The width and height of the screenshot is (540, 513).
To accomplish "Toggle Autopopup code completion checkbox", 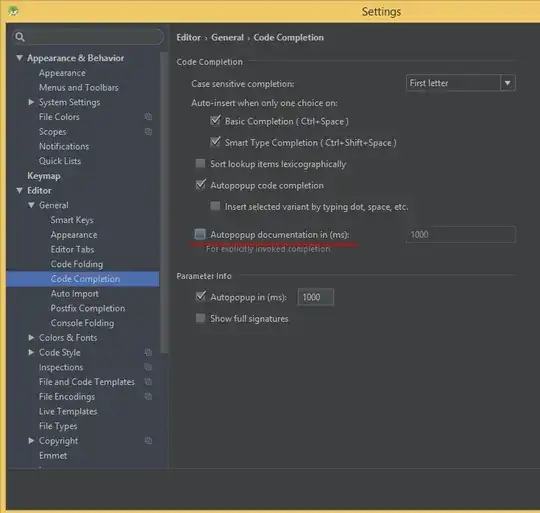I will tap(200, 185).
